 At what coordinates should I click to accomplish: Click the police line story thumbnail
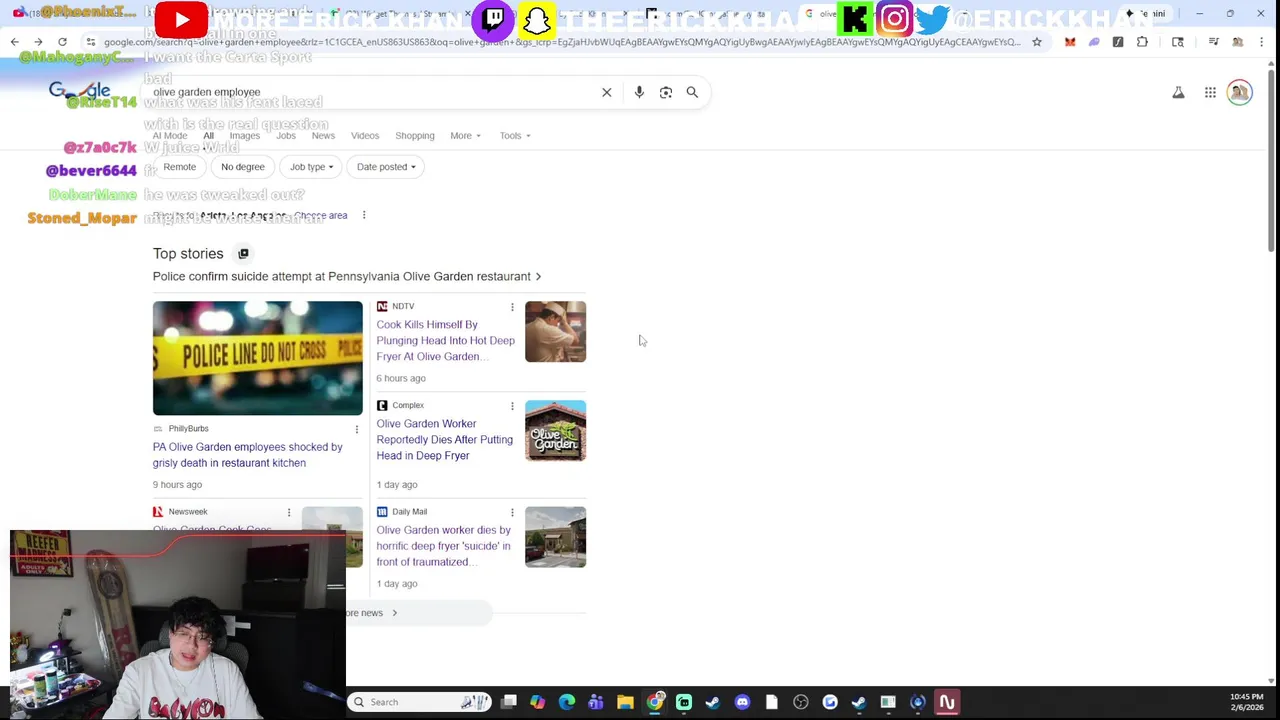258,358
